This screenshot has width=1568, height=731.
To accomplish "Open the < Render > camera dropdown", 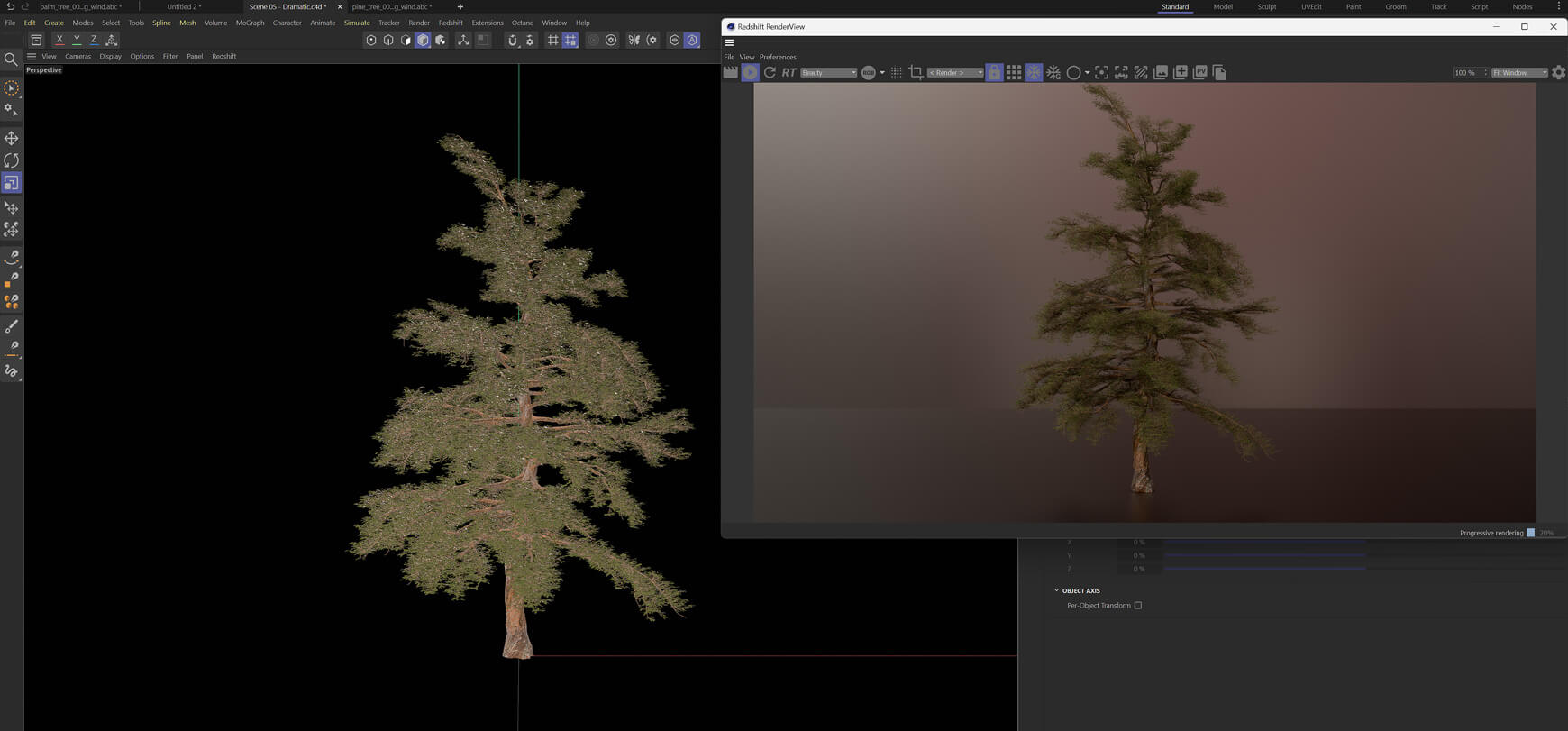I will (955, 72).
